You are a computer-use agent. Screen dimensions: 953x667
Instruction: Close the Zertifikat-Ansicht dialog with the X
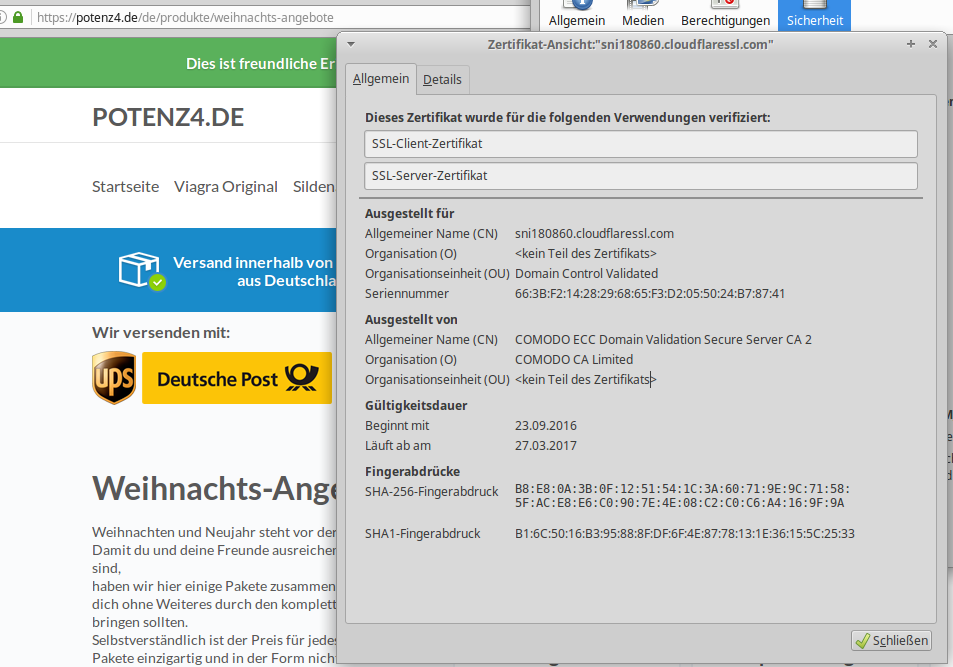click(933, 44)
